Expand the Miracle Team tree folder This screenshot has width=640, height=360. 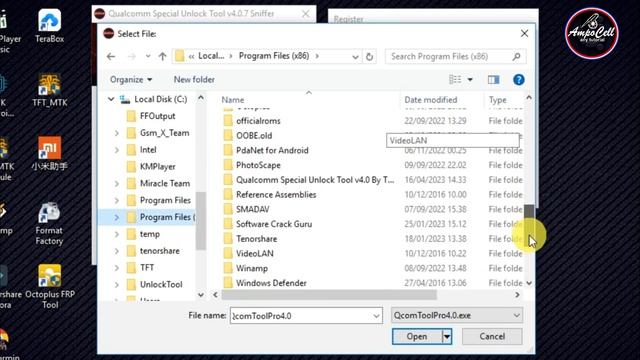pos(116,184)
